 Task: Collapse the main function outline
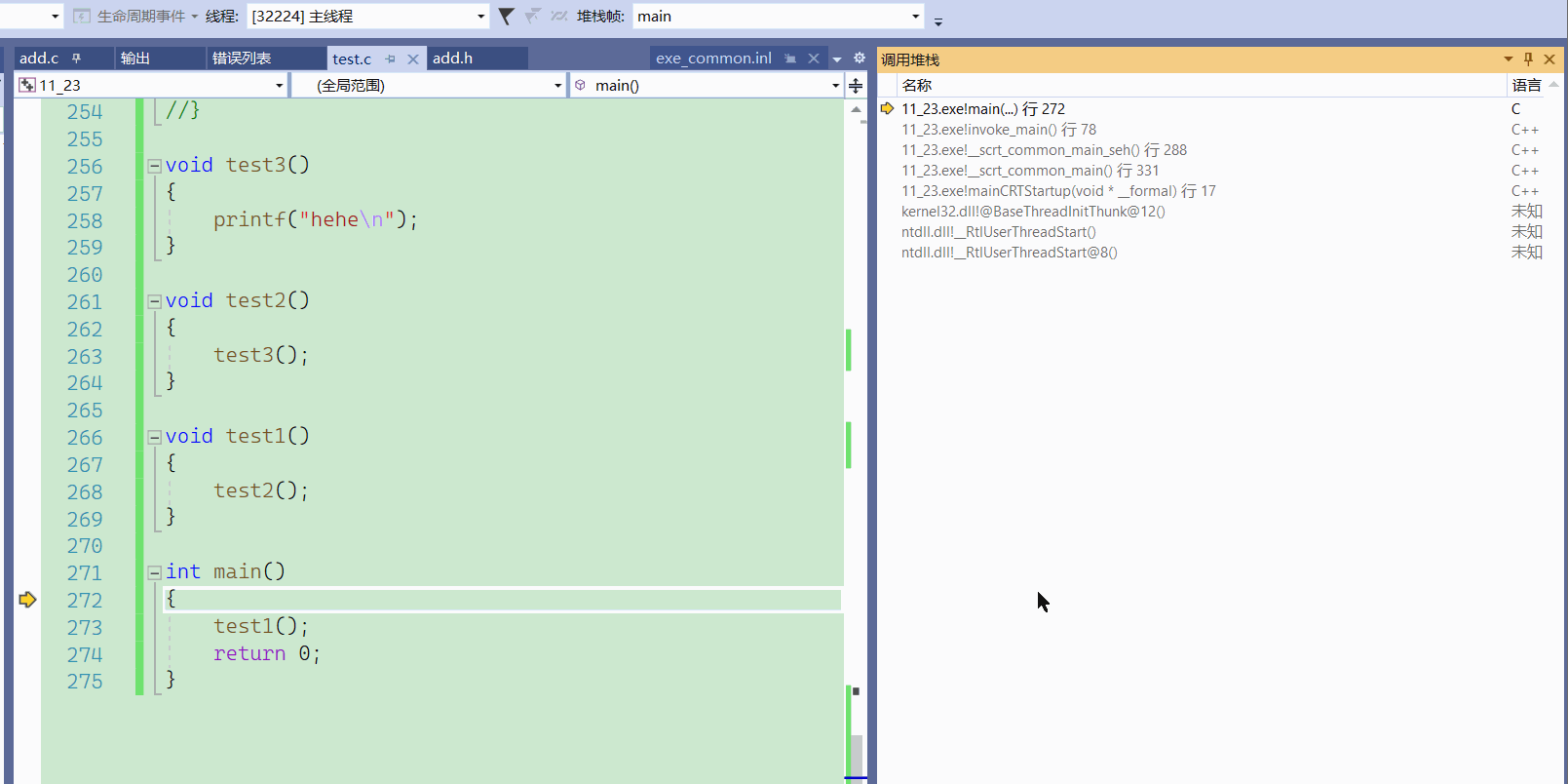tap(154, 572)
